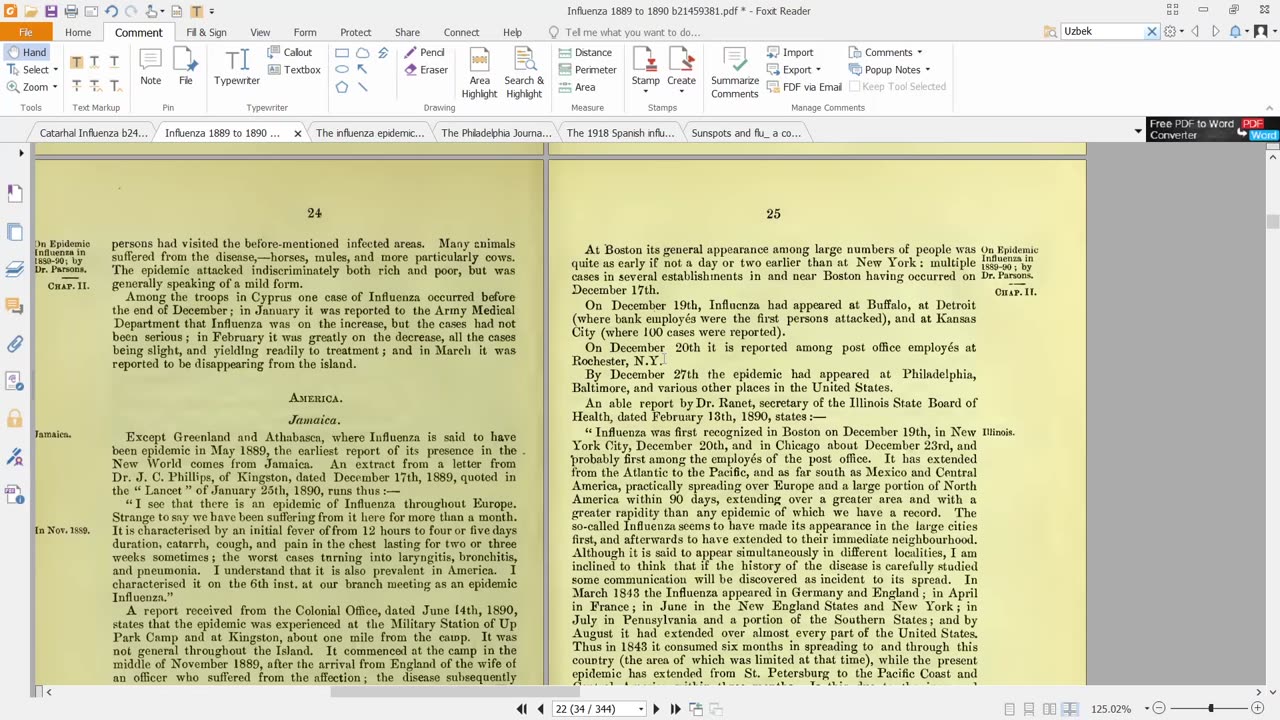Screen dimensions: 1280x720
Task: Select the Area measure tool
Action: pos(577,87)
